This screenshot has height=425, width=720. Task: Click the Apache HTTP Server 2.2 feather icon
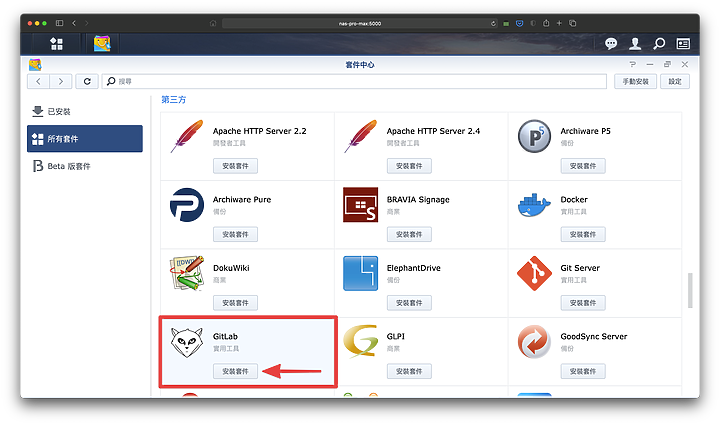pos(187,136)
